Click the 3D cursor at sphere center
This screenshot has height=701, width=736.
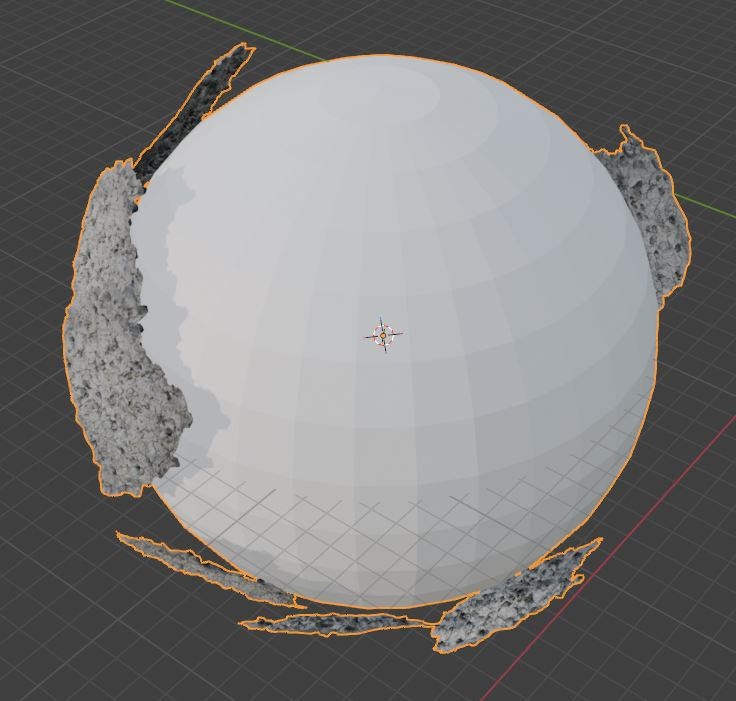click(x=383, y=335)
